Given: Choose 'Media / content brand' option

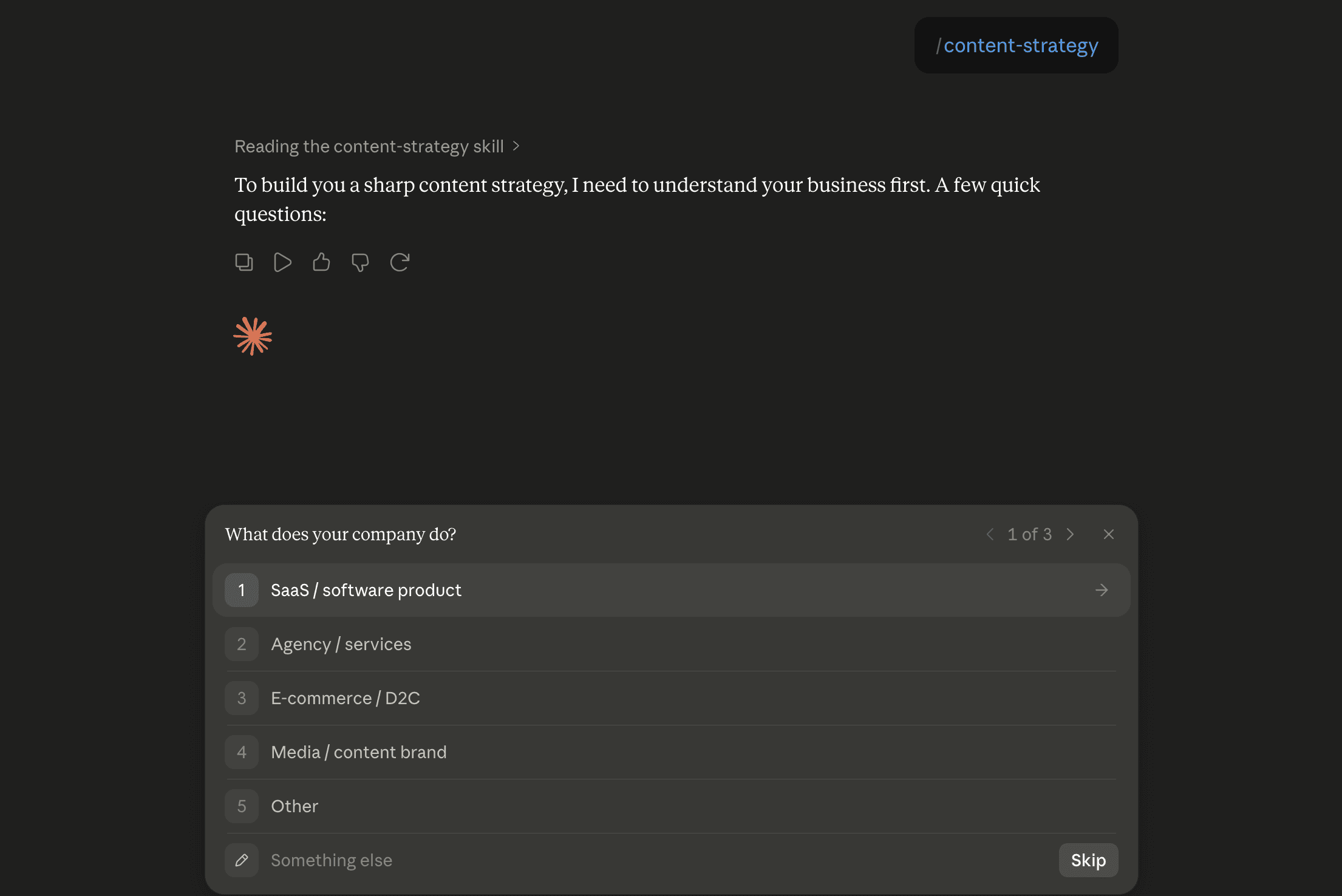Looking at the screenshot, I should tap(671, 752).
